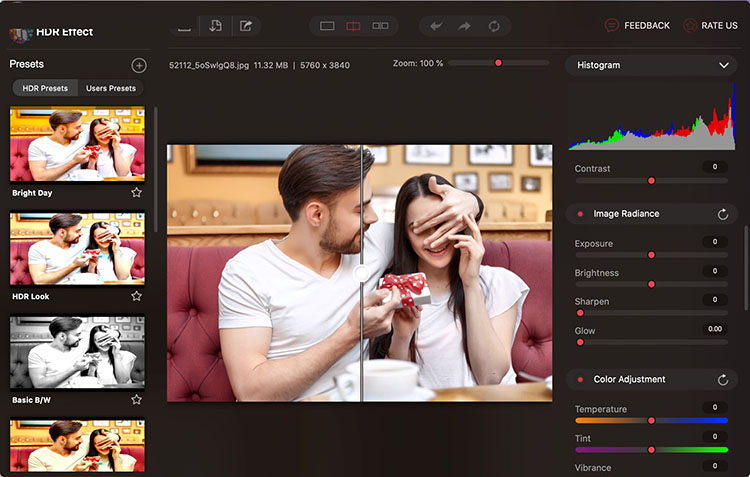
Task: Toggle the Color Adjustment red dot
Action: click(x=580, y=379)
